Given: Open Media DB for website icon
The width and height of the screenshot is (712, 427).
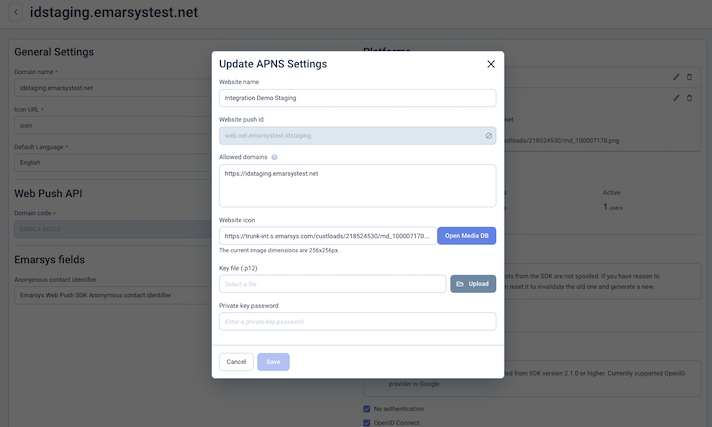Looking at the screenshot, I should coord(466,236).
